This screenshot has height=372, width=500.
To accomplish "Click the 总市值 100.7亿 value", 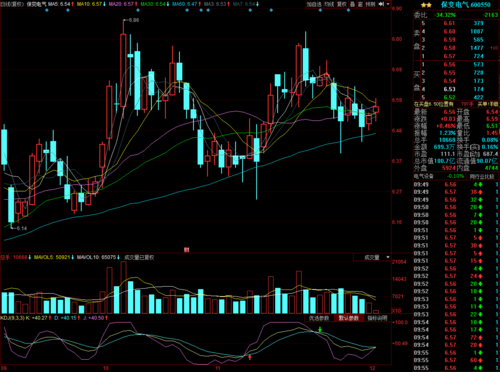I will pyautogui.click(x=445, y=161).
